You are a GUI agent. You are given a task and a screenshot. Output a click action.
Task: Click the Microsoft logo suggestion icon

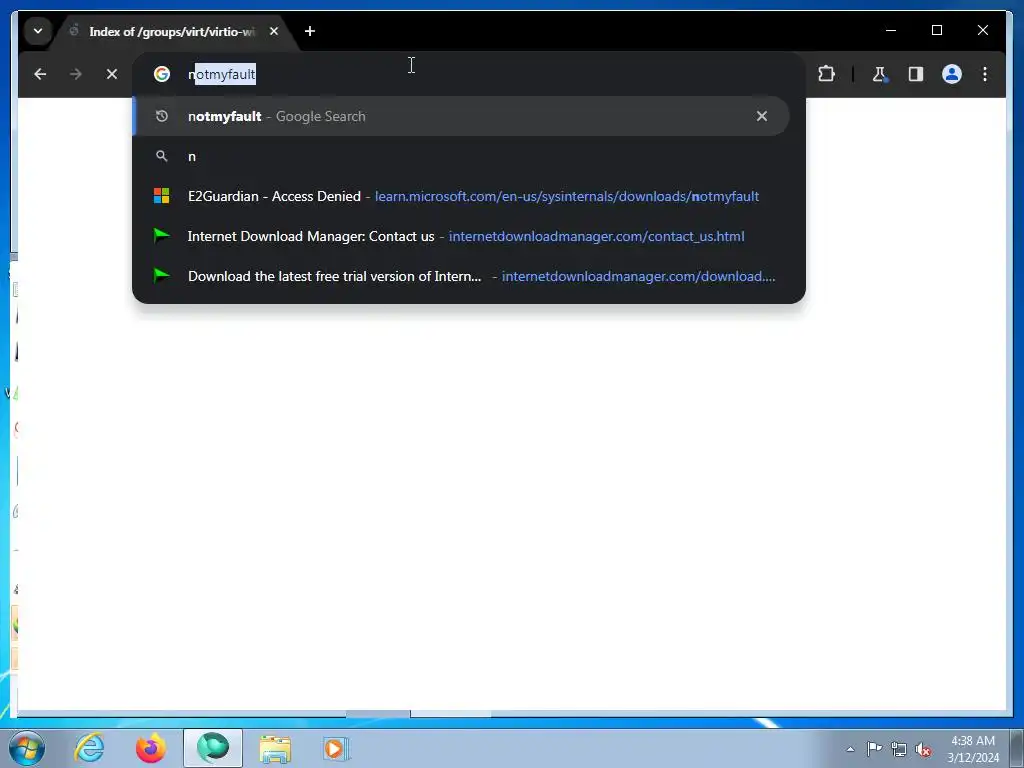161,196
